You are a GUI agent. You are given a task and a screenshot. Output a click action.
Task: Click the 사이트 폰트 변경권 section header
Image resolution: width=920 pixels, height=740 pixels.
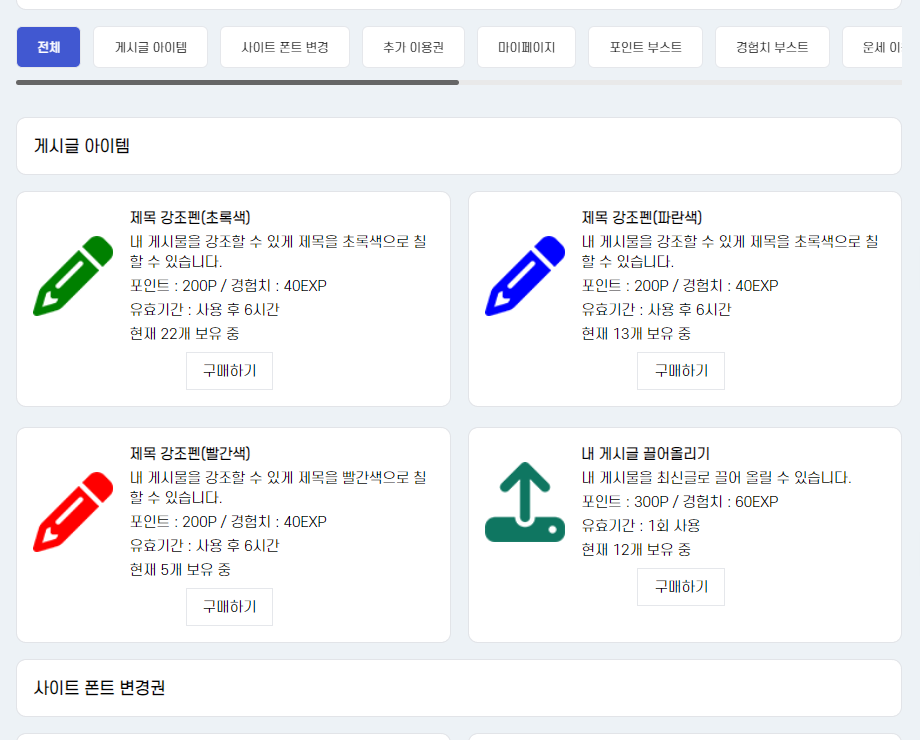pos(99,688)
